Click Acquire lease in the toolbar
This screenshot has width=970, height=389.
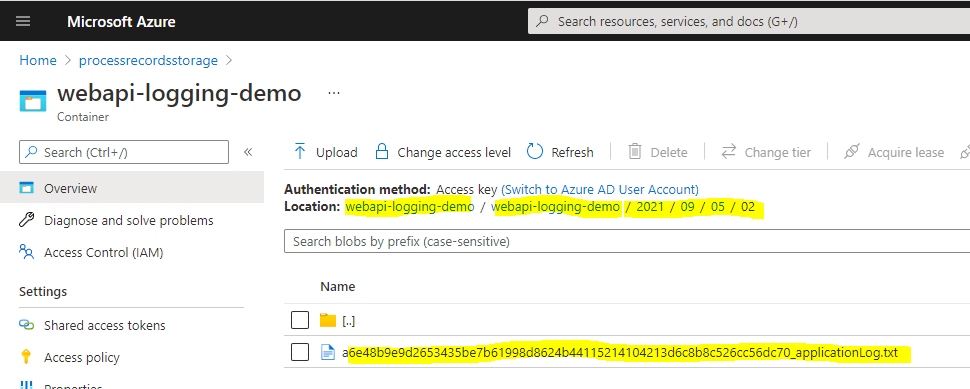(x=894, y=152)
